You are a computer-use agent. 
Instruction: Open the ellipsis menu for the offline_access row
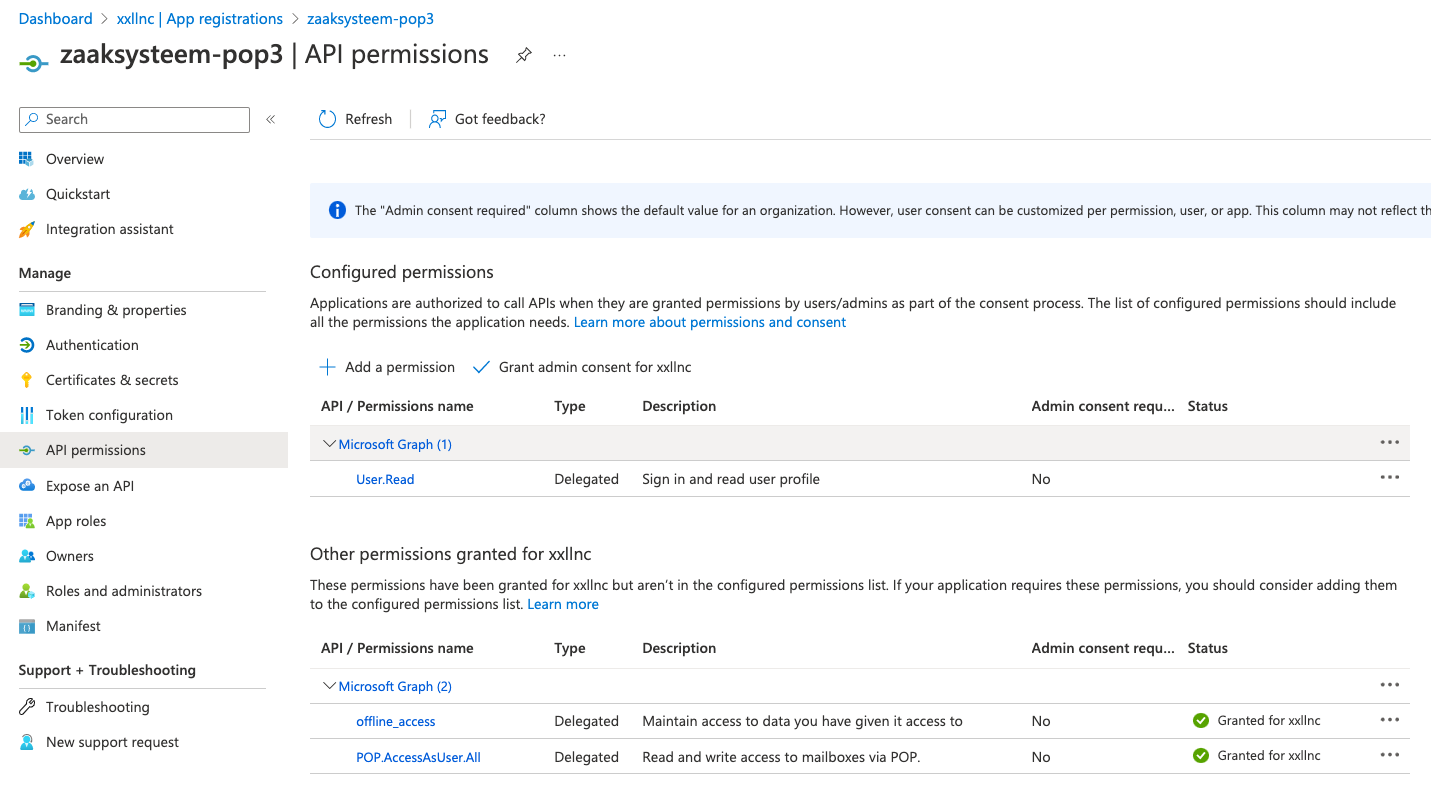point(1389,720)
